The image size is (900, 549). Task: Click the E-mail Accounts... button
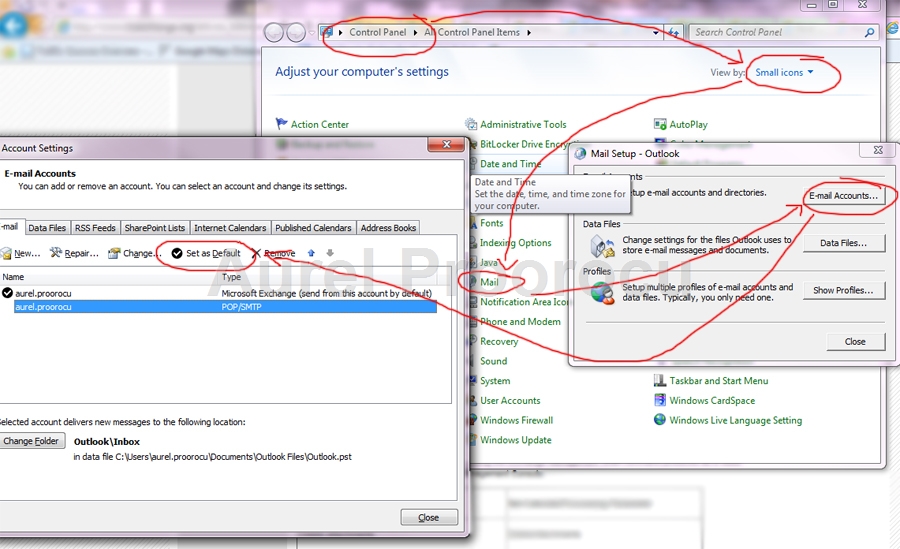tap(843, 196)
